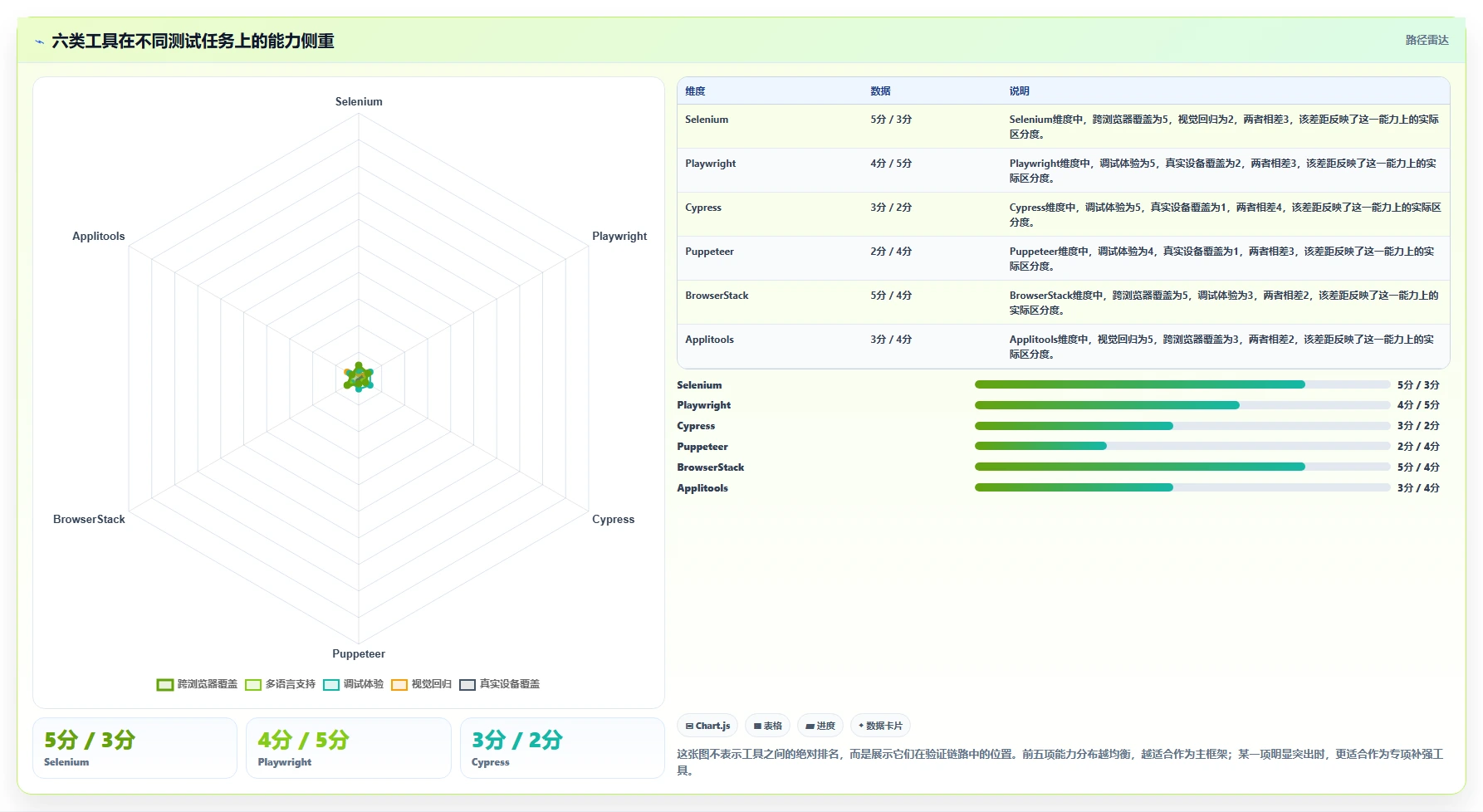Toggle the 视觉回归 legend entry
Image resolution: width=1483 pixels, height=812 pixels.
coord(421,684)
